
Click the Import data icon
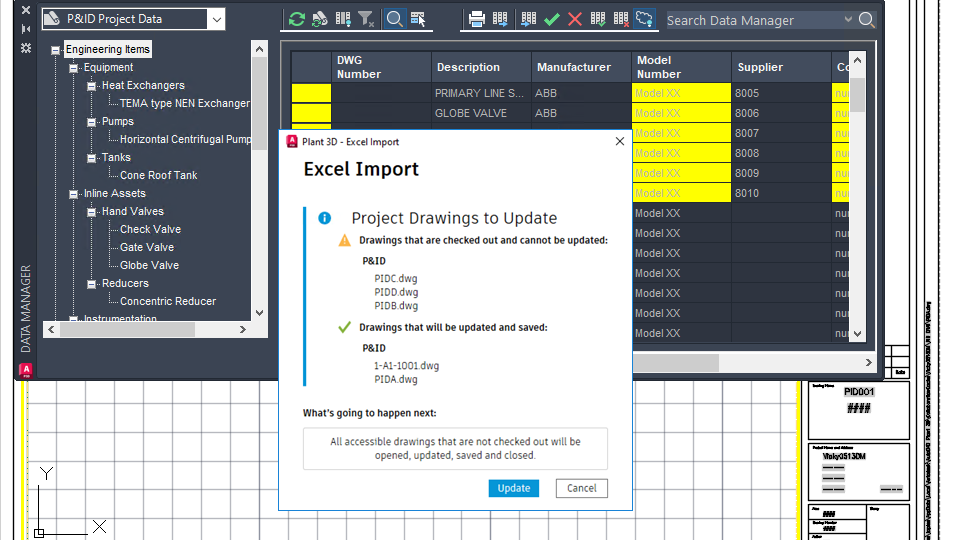(x=528, y=19)
